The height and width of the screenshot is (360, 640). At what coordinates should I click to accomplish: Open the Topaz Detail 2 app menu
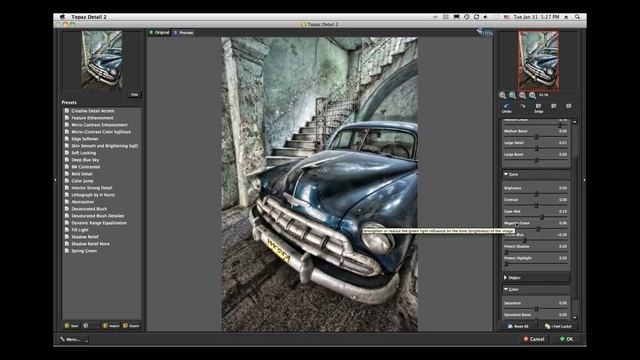click(89, 17)
